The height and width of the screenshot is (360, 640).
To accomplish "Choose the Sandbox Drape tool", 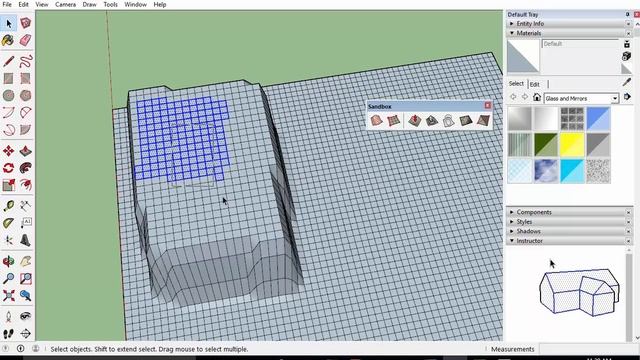I will [449, 120].
